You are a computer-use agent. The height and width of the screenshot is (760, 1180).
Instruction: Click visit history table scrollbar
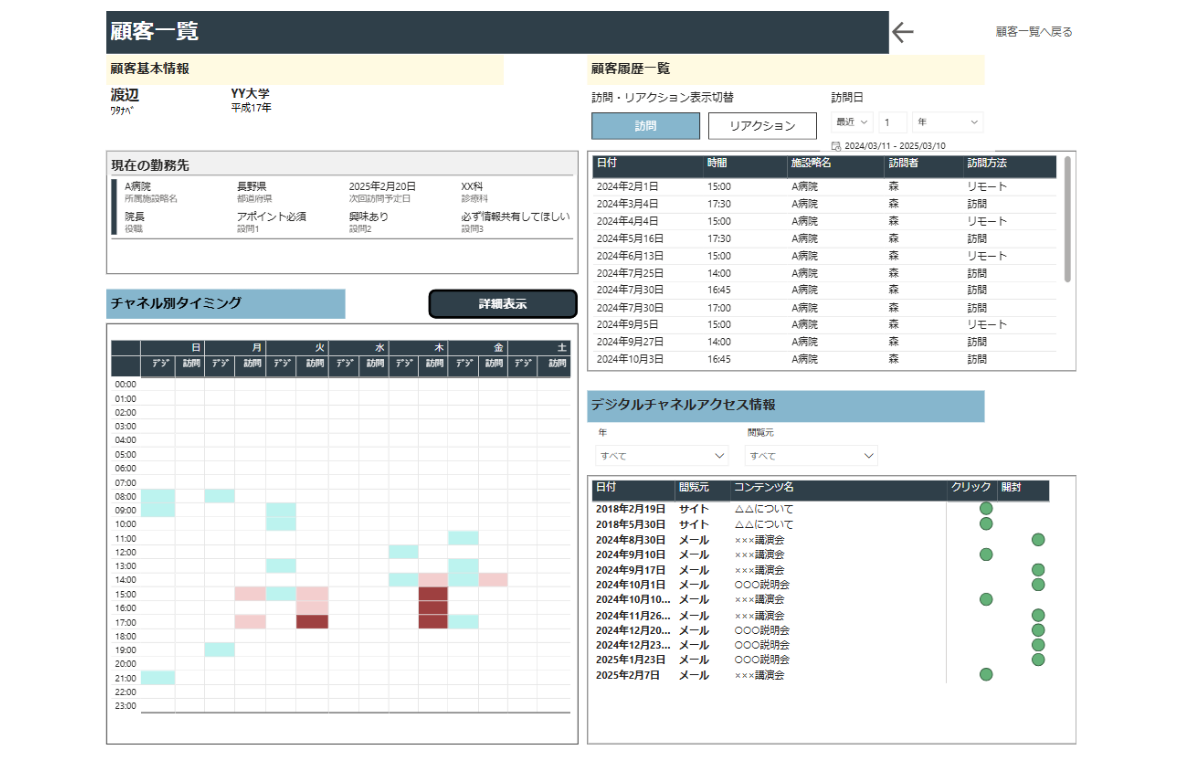tap(1066, 220)
